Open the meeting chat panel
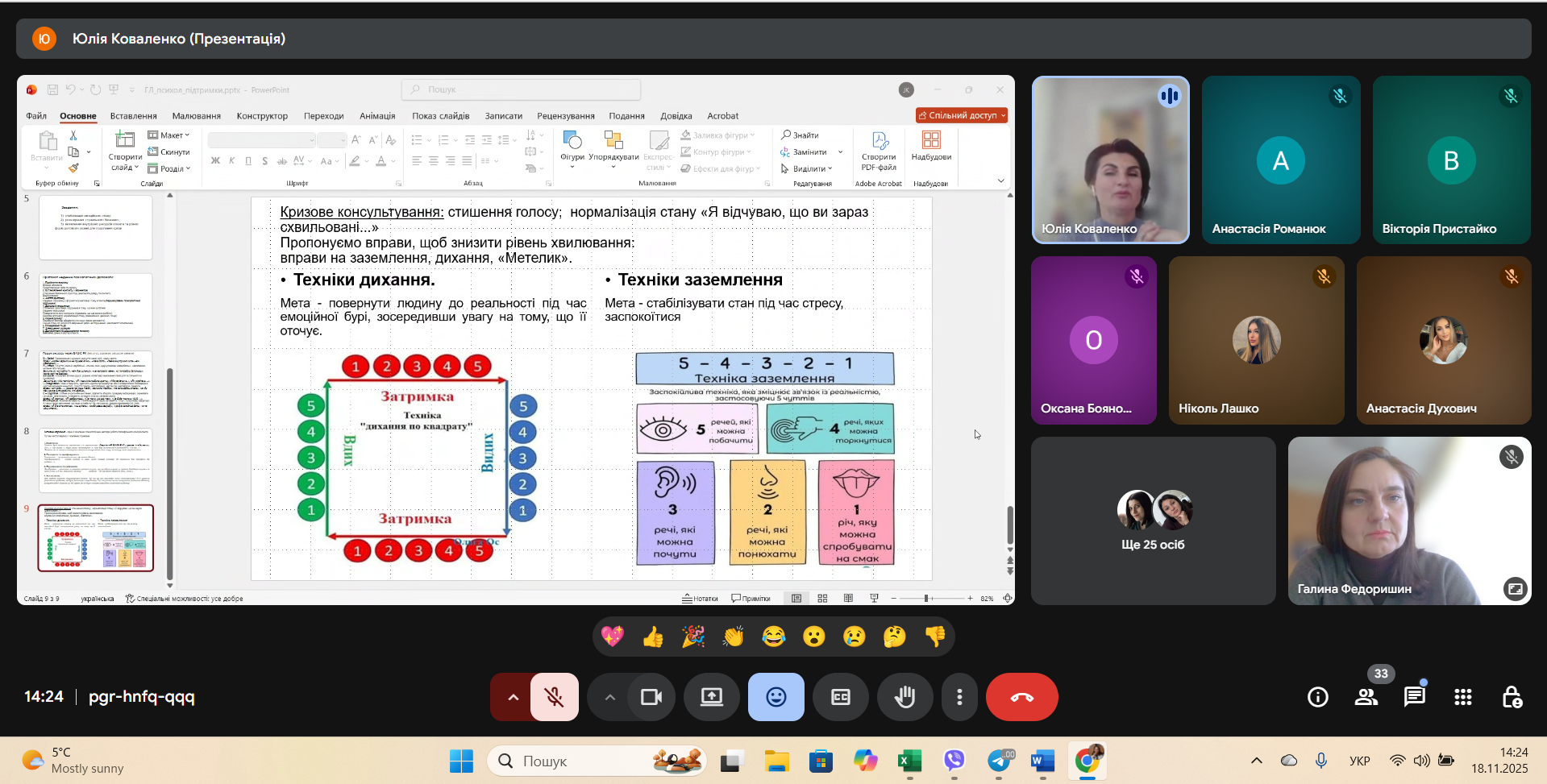 (1414, 697)
